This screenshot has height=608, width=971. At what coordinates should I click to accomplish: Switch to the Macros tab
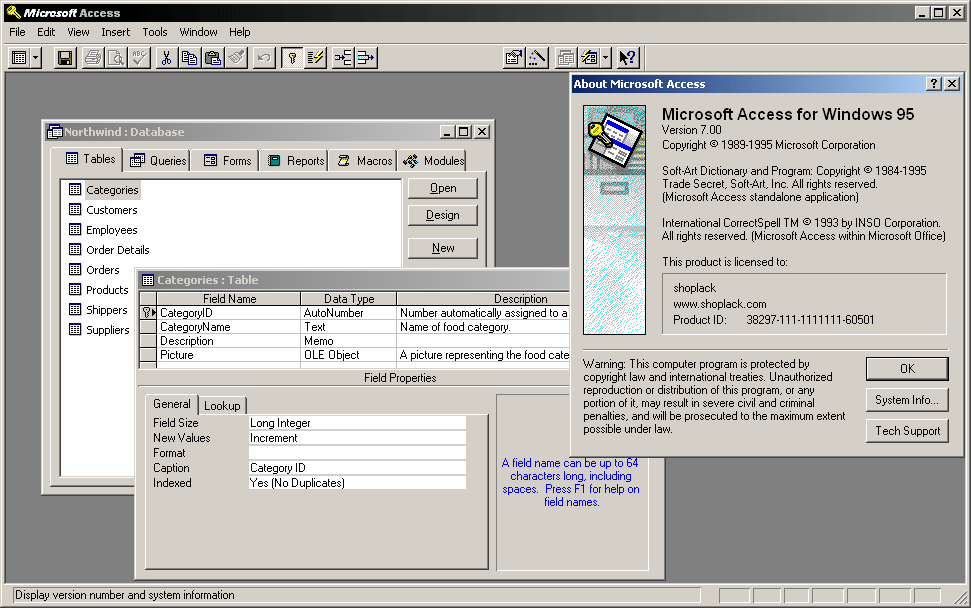(365, 161)
